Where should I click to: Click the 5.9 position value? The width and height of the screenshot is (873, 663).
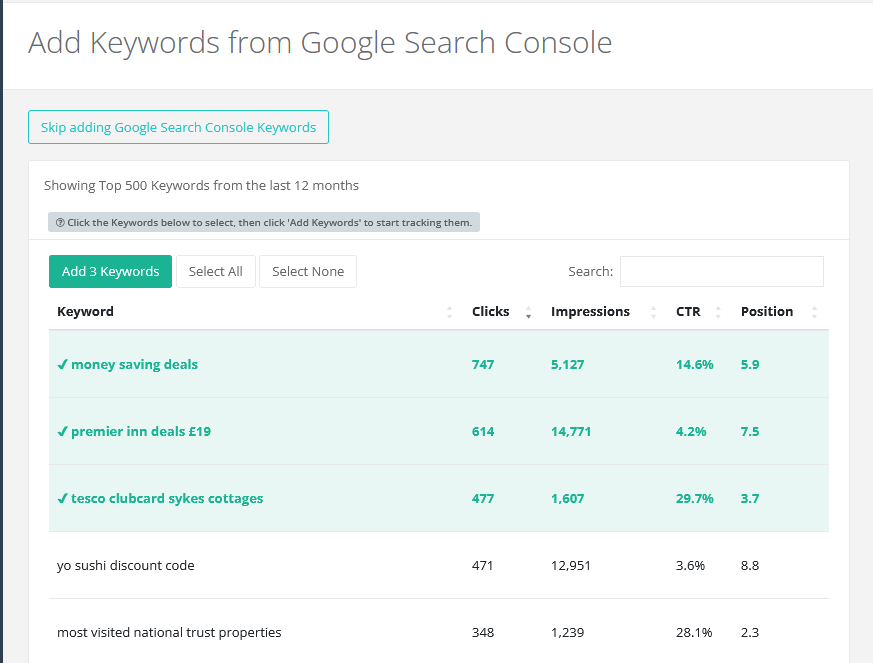click(x=750, y=365)
